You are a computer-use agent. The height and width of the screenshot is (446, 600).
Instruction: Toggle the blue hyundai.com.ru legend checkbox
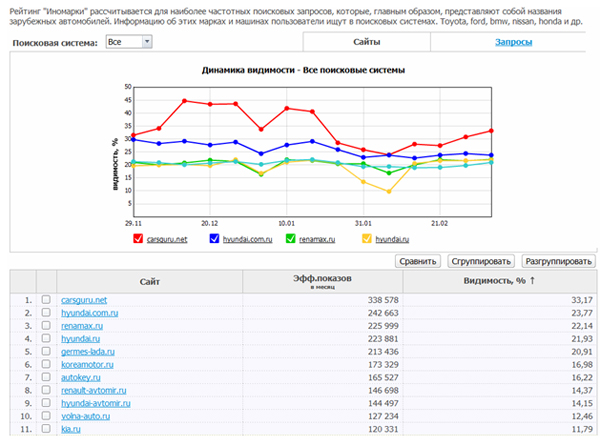click(x=214, y=239)
